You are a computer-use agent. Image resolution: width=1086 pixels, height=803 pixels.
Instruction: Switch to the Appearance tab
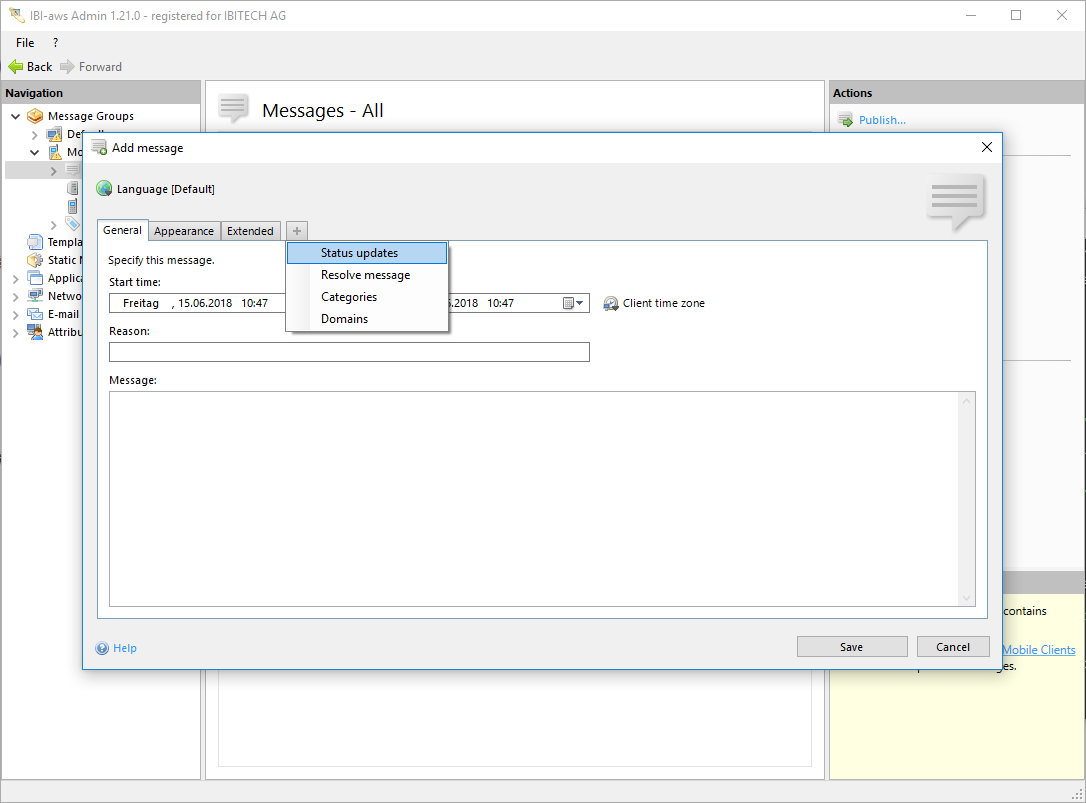(184, 231)
